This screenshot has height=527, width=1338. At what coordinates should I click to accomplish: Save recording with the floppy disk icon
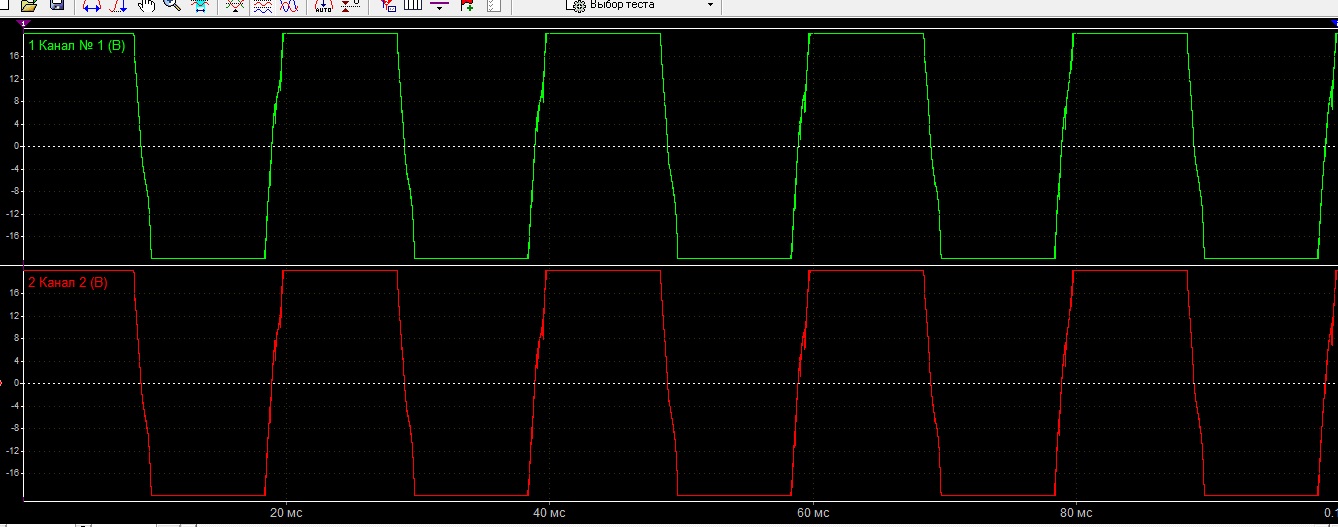tap(57, 5)
